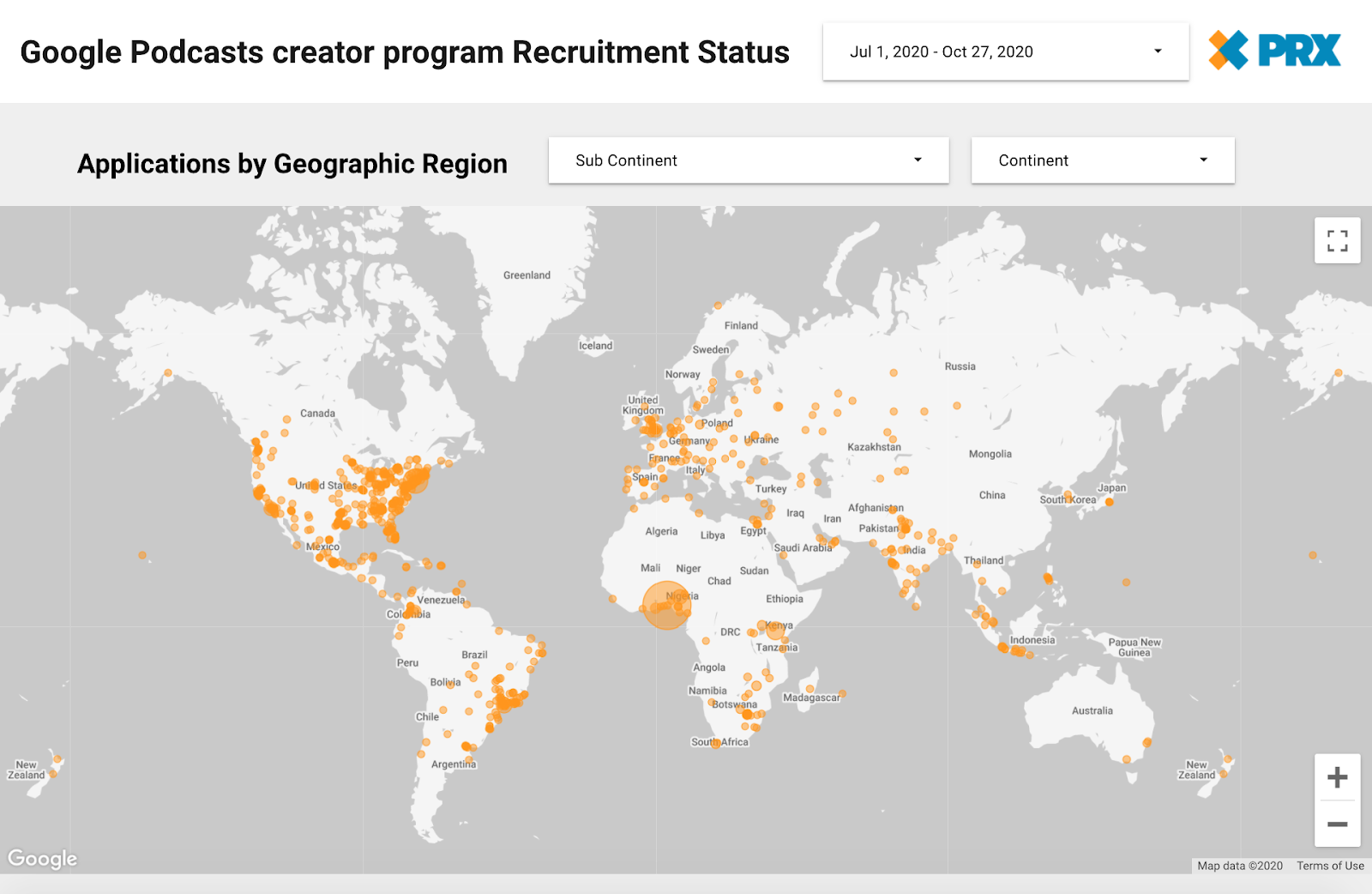Select the Iran map label
Image resolution: width=1372 pixels, height=894 pixels.
[833, 519]
